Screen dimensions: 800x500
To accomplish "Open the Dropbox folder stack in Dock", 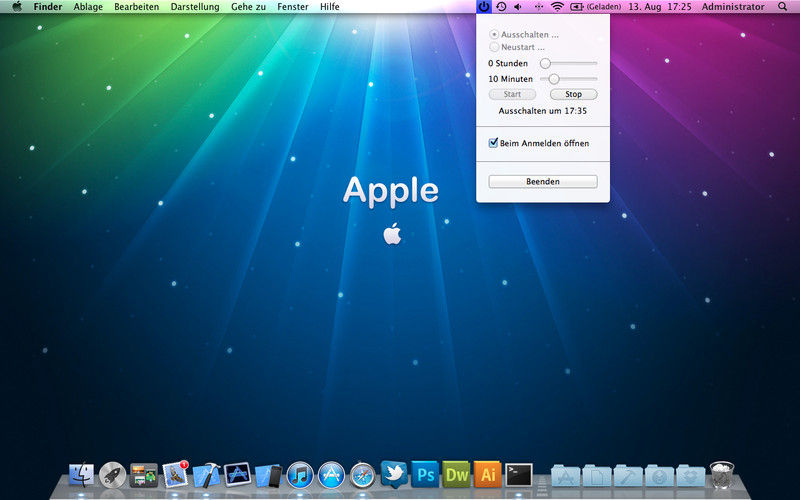I will click(x=691, y=476).
